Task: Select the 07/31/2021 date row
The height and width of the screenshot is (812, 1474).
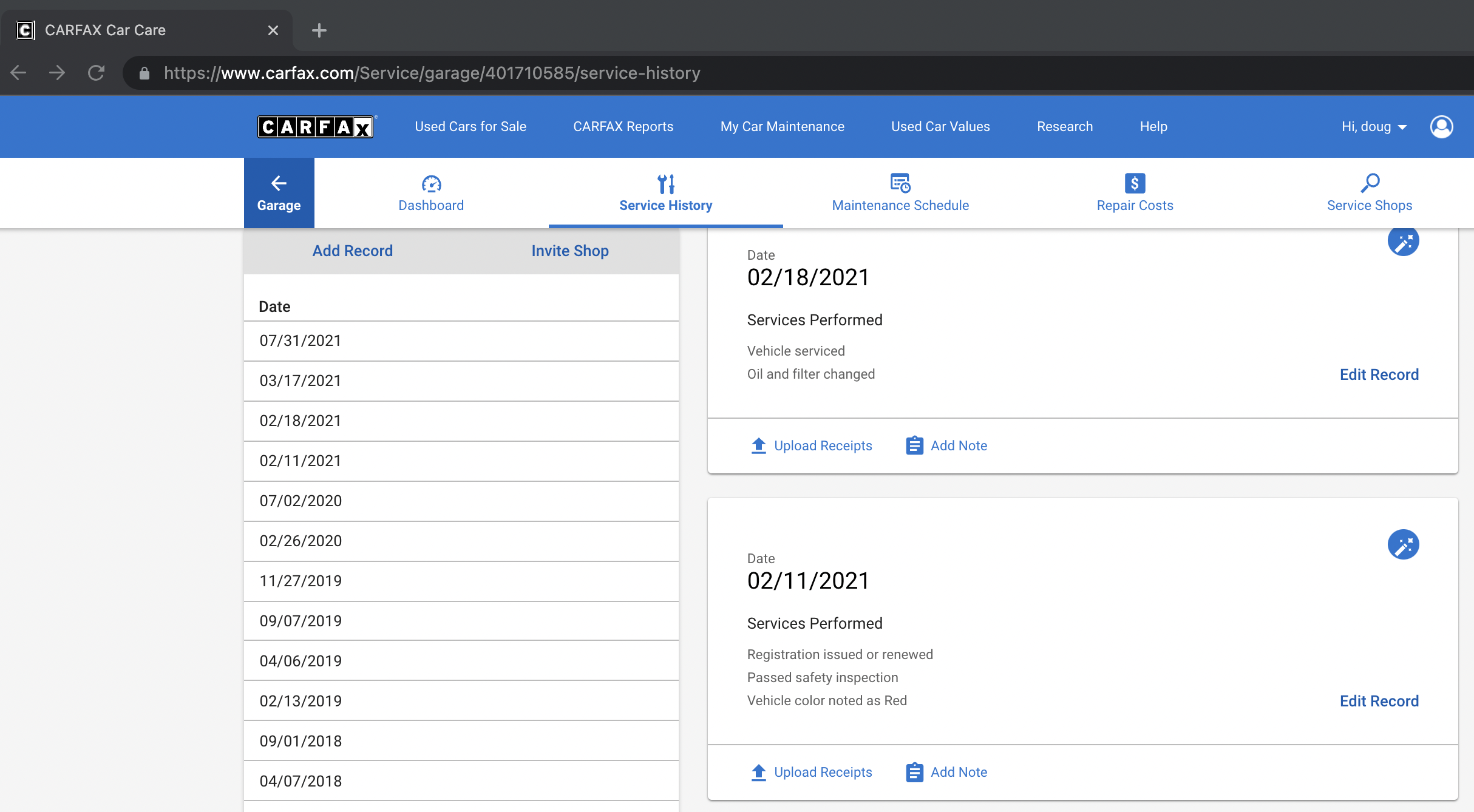Action: pos(461,340)
